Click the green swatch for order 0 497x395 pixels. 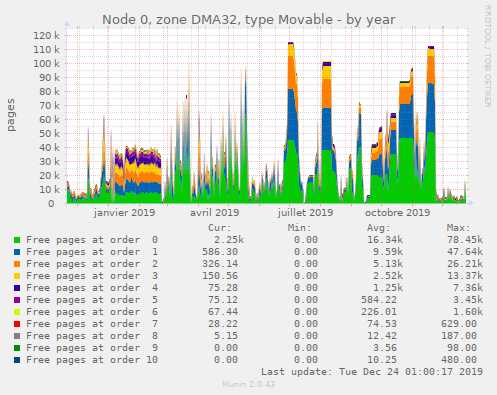(x=17, y=240)
